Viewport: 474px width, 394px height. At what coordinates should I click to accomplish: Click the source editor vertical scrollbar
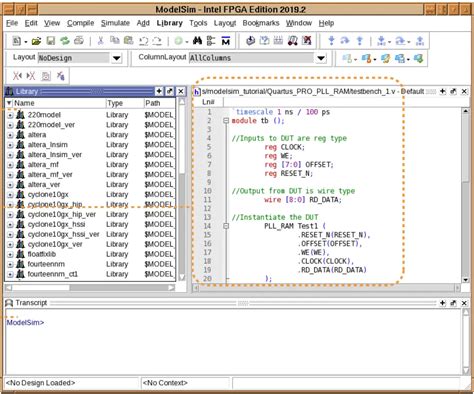[466, 195]
